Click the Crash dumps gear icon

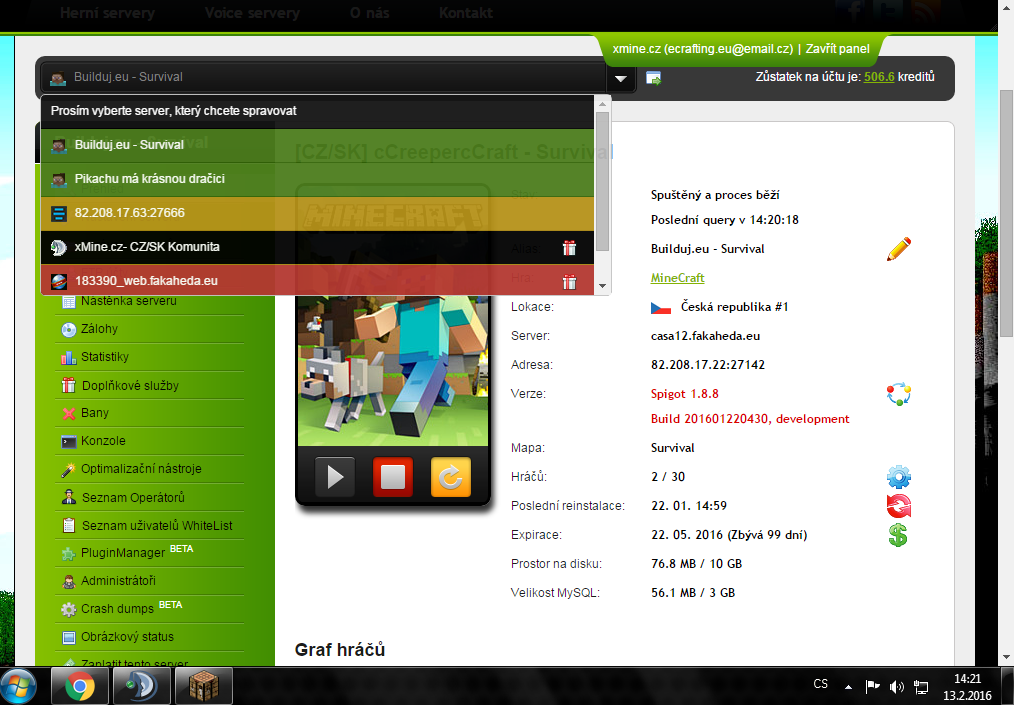pyautogui.click(x=69, y=609)
